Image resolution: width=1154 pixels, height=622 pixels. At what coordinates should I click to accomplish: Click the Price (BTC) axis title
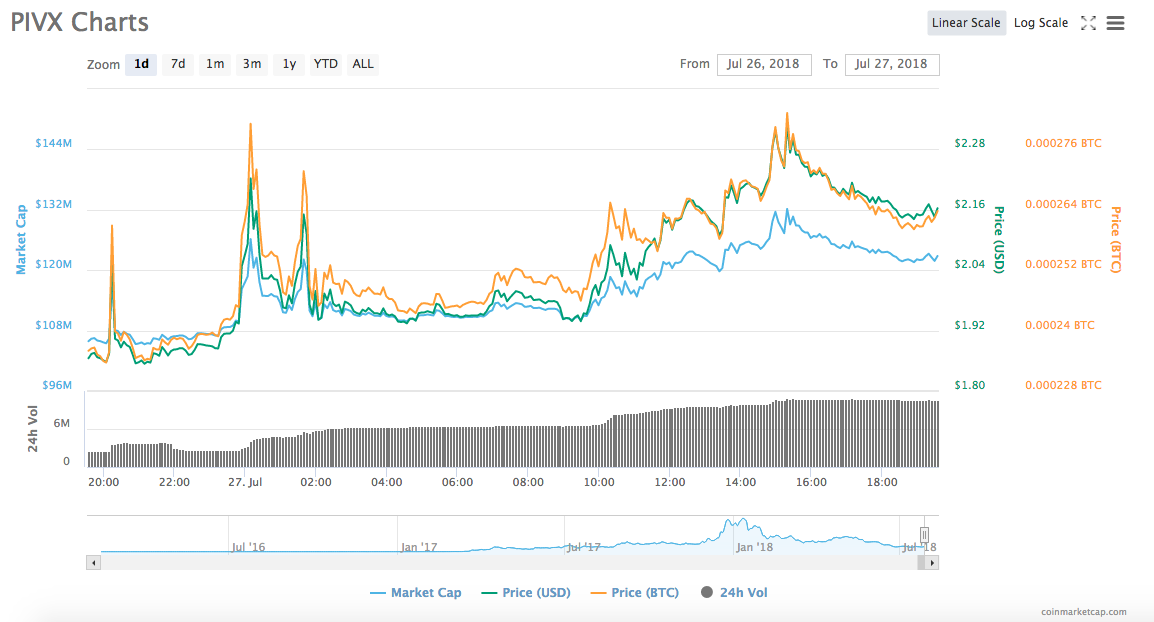click(1116, 240)
